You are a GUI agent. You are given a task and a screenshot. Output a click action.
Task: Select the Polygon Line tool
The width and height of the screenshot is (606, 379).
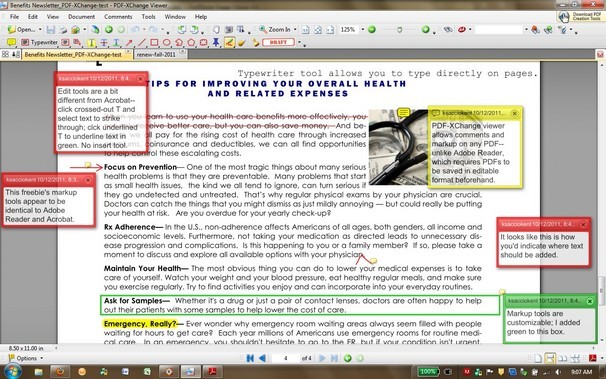coord(179,42)
